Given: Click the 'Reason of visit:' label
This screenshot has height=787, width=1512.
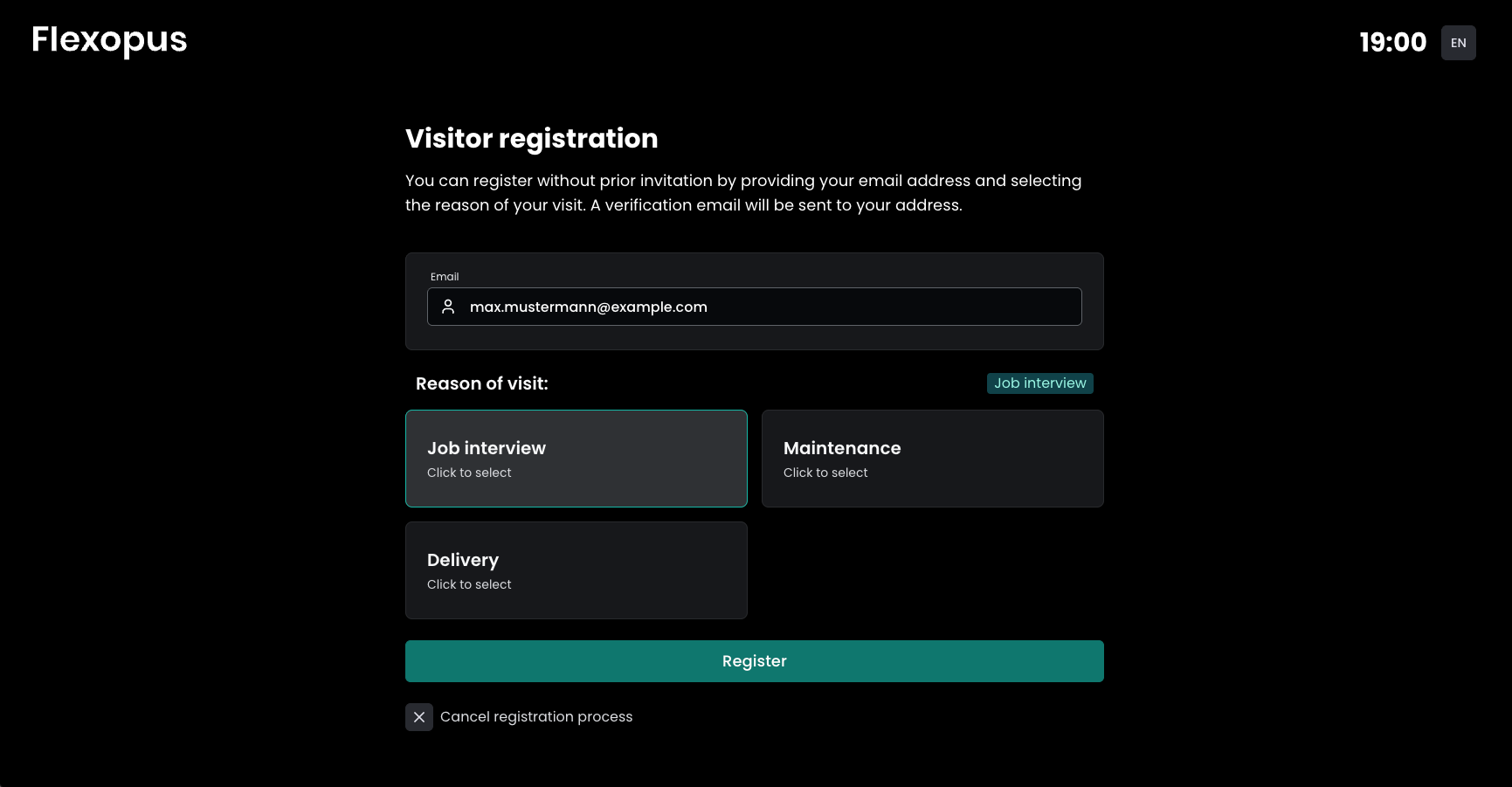Looking at the screenshot, I should pos(482,383).
